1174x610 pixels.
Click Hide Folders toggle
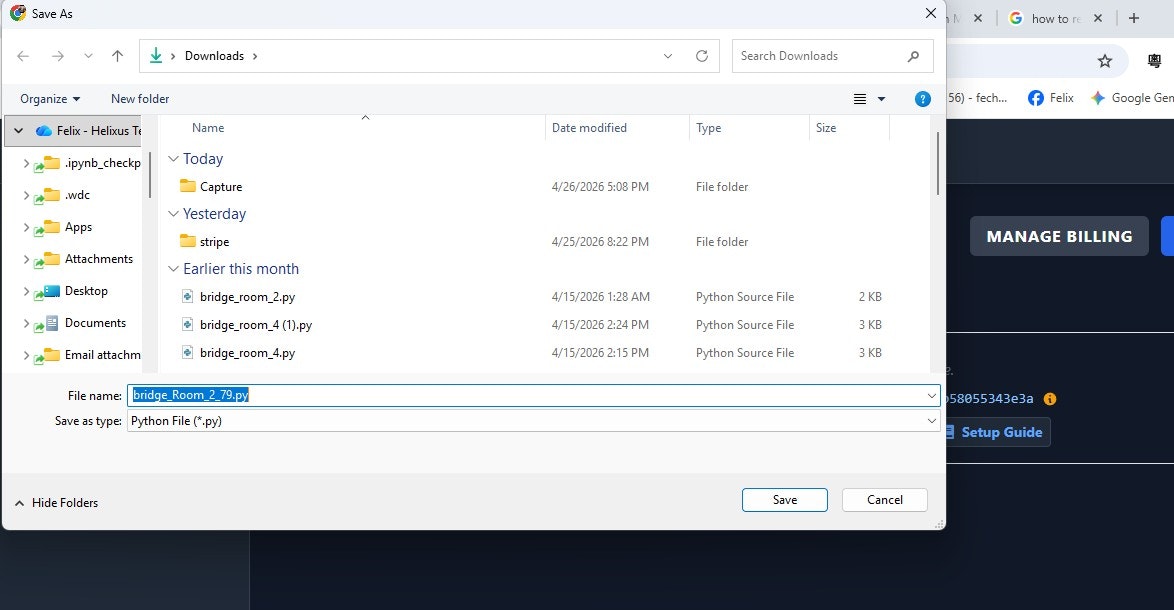57,503
